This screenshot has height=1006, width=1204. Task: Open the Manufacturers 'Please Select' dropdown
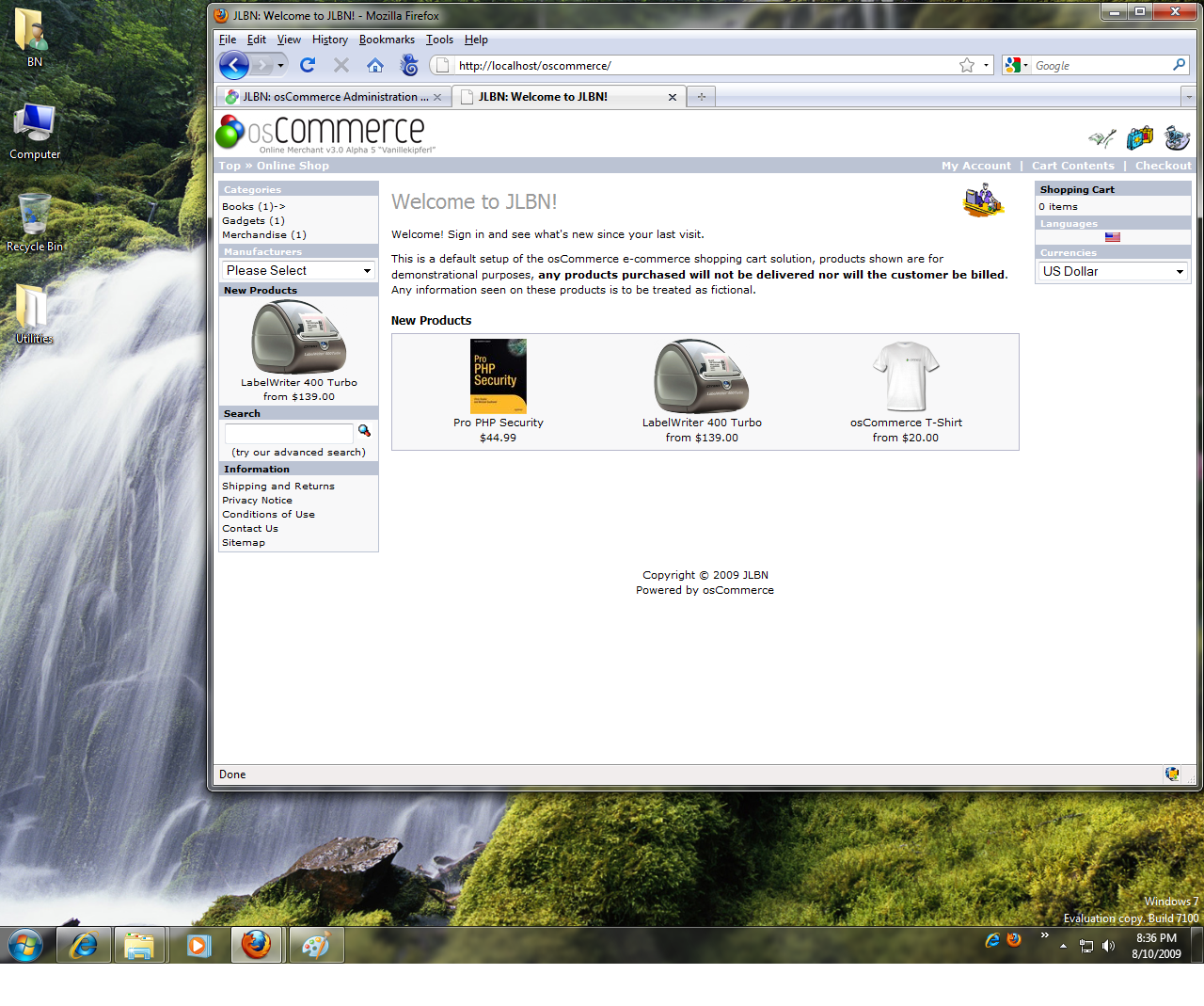pyautogui.click(x=299, y=270)
